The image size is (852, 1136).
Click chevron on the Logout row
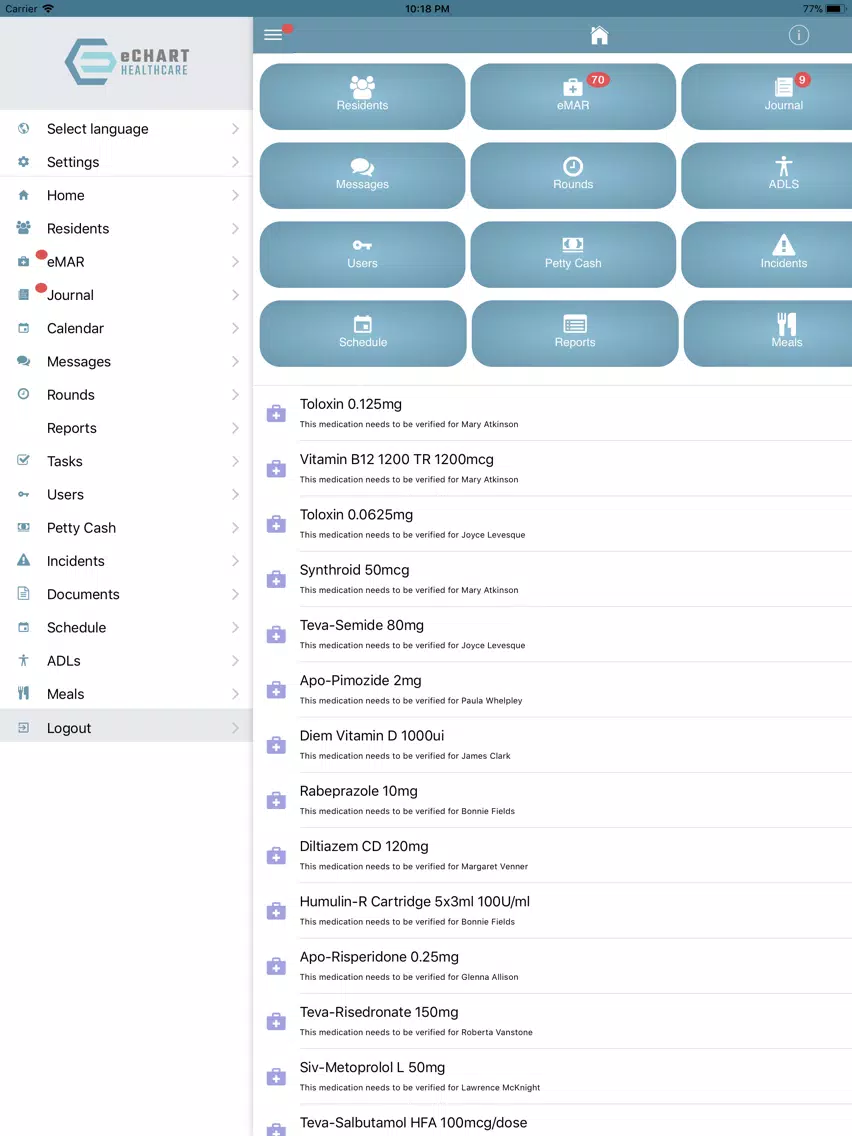(235, 728)
